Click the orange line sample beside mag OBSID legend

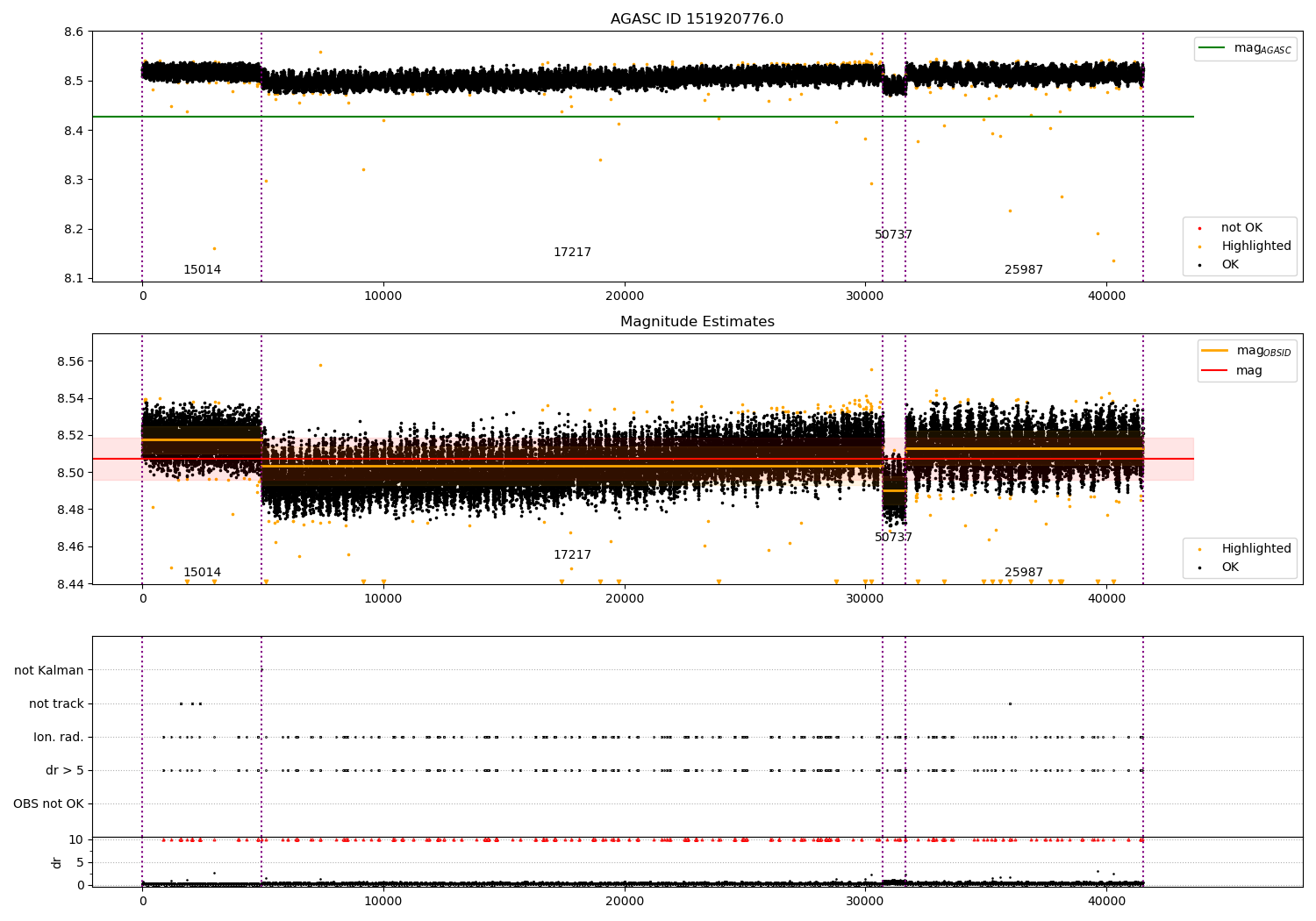point(1214,351)
